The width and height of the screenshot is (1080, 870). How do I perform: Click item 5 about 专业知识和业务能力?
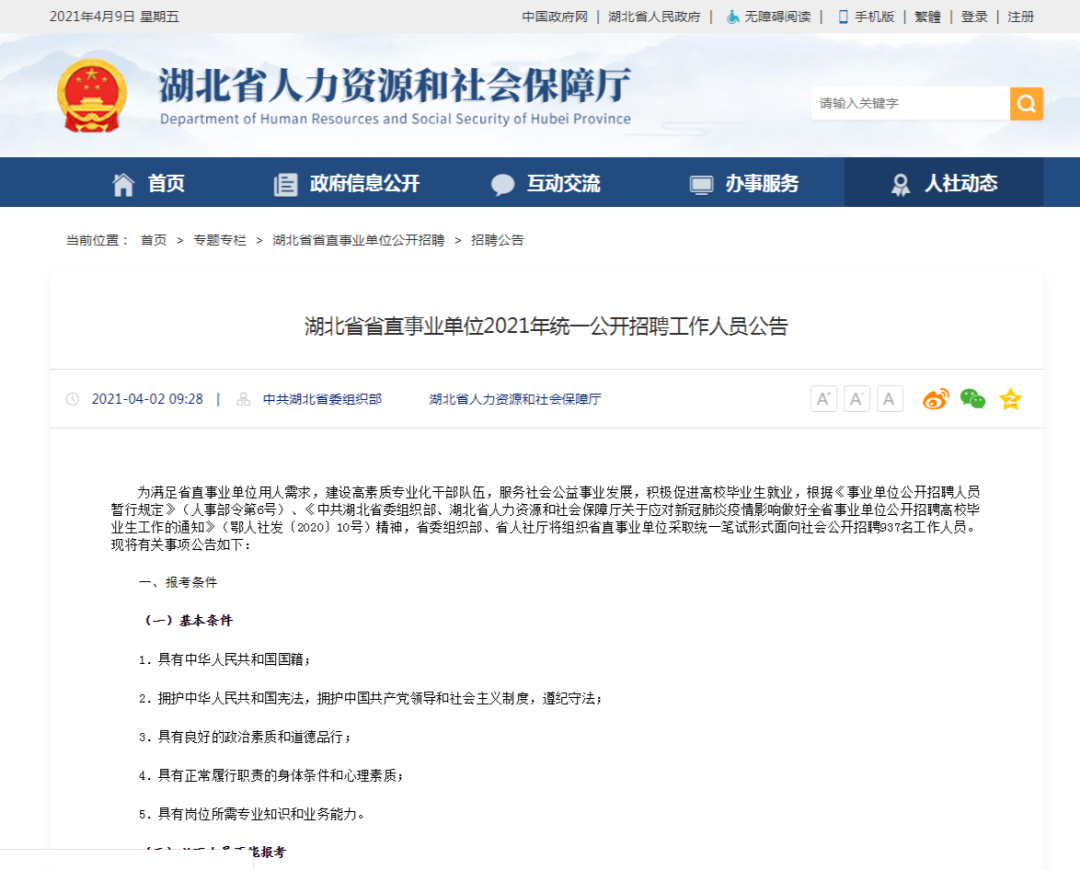[251, 814]
